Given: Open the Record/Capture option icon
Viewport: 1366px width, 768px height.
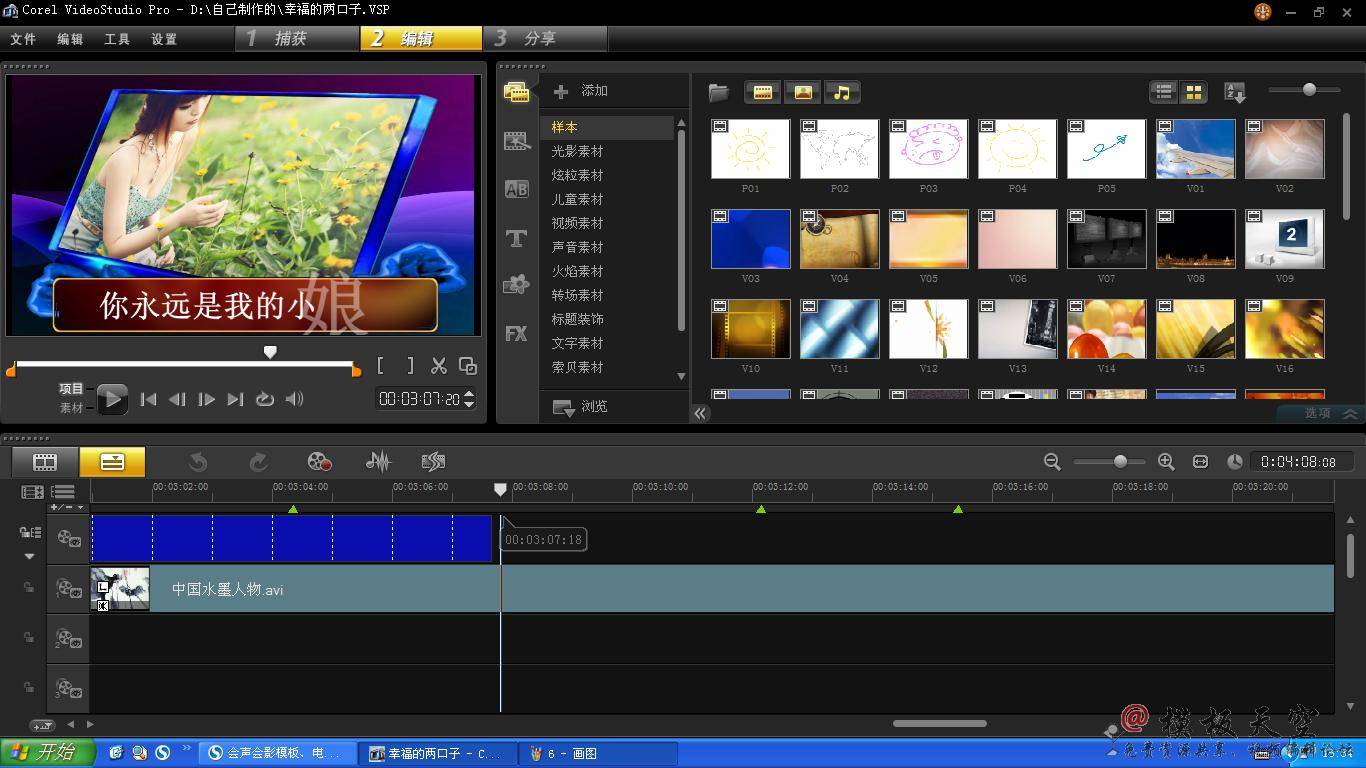Looking at the screenshot, I should pos(319,462).
